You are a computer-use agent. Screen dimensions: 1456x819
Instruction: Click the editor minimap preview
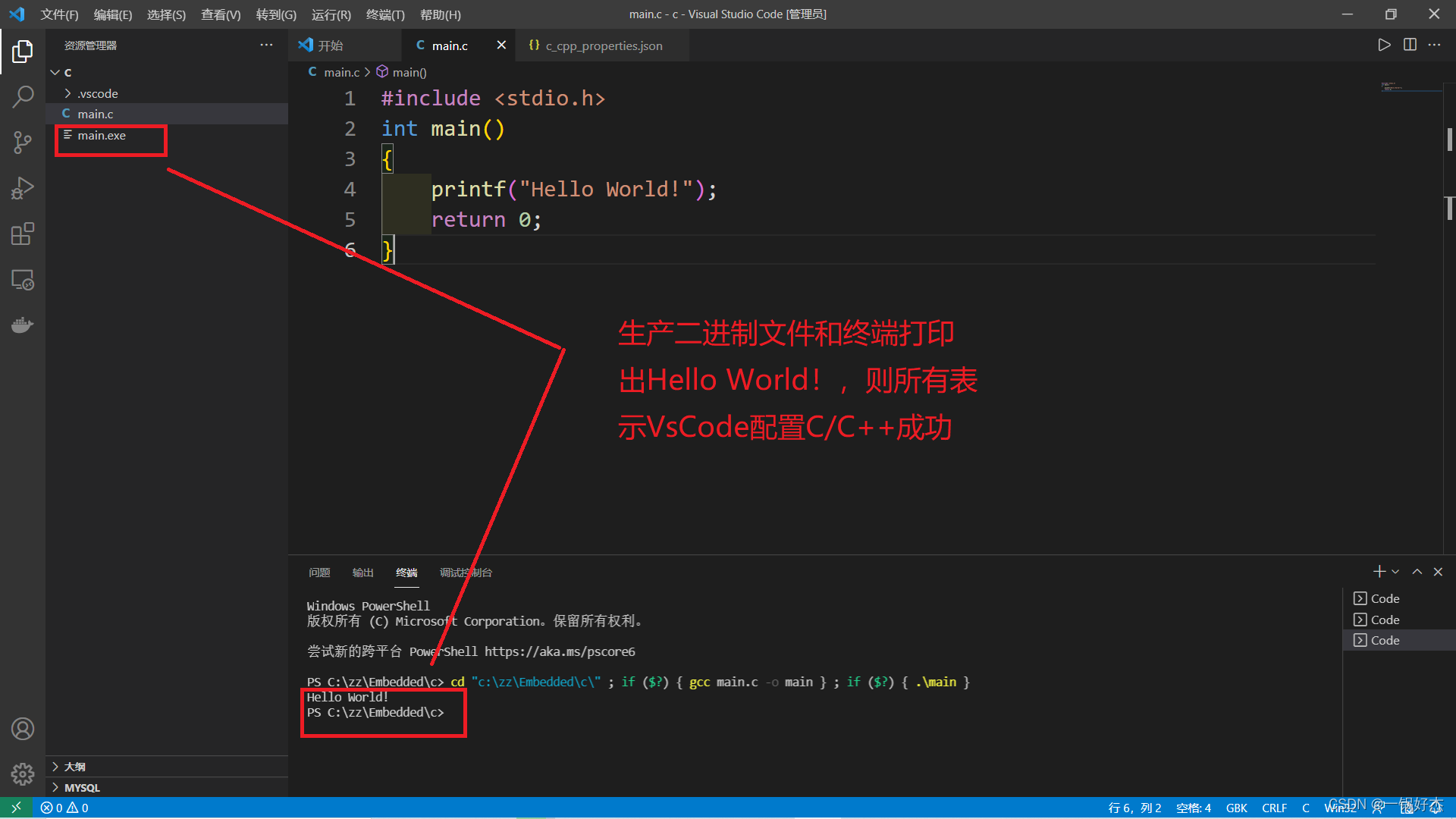tap(1410, 87)
